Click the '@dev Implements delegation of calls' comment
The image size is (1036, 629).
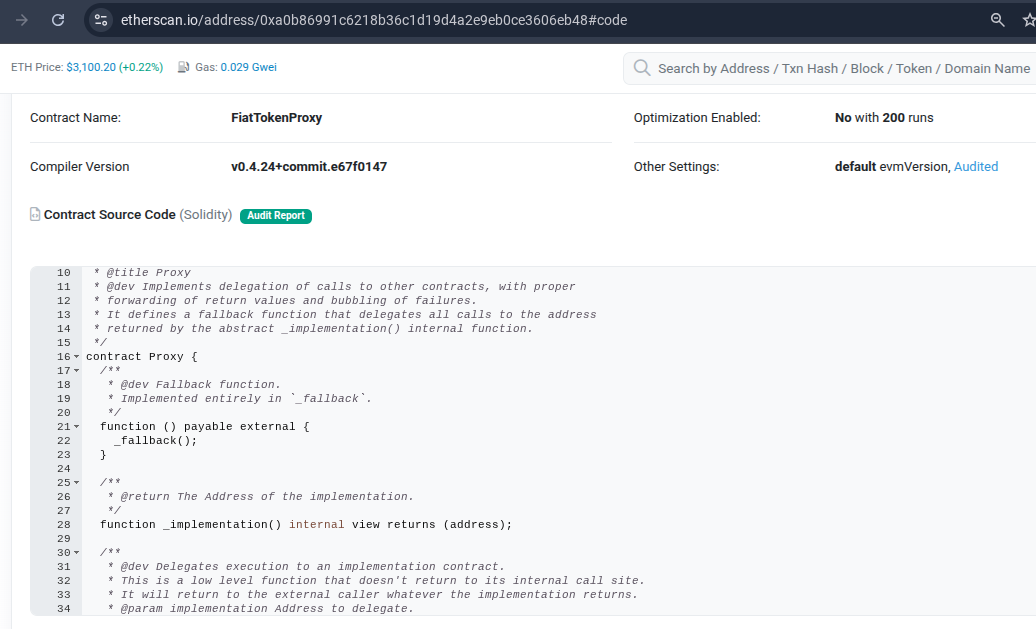click(x=334, y=287)
